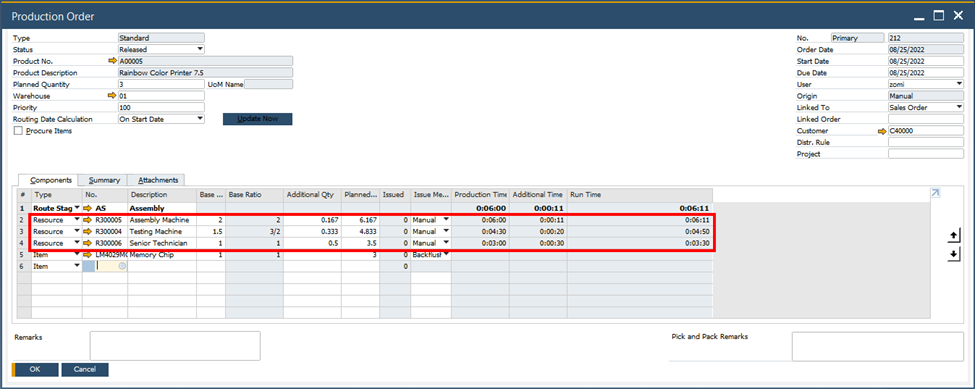The width and height of the screenshot is (975, 389).
Task: Open link arrow for route stage AS
Action: pyautogui.click(x=88, y=208)
